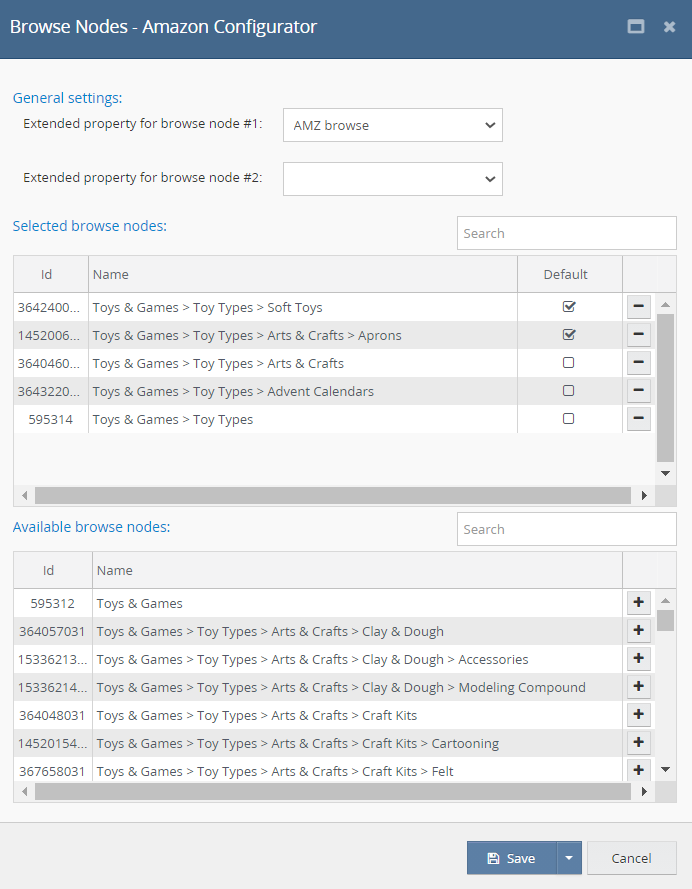Sort available nodes by Id column
The image size is (692, 889).
(48, 570)
